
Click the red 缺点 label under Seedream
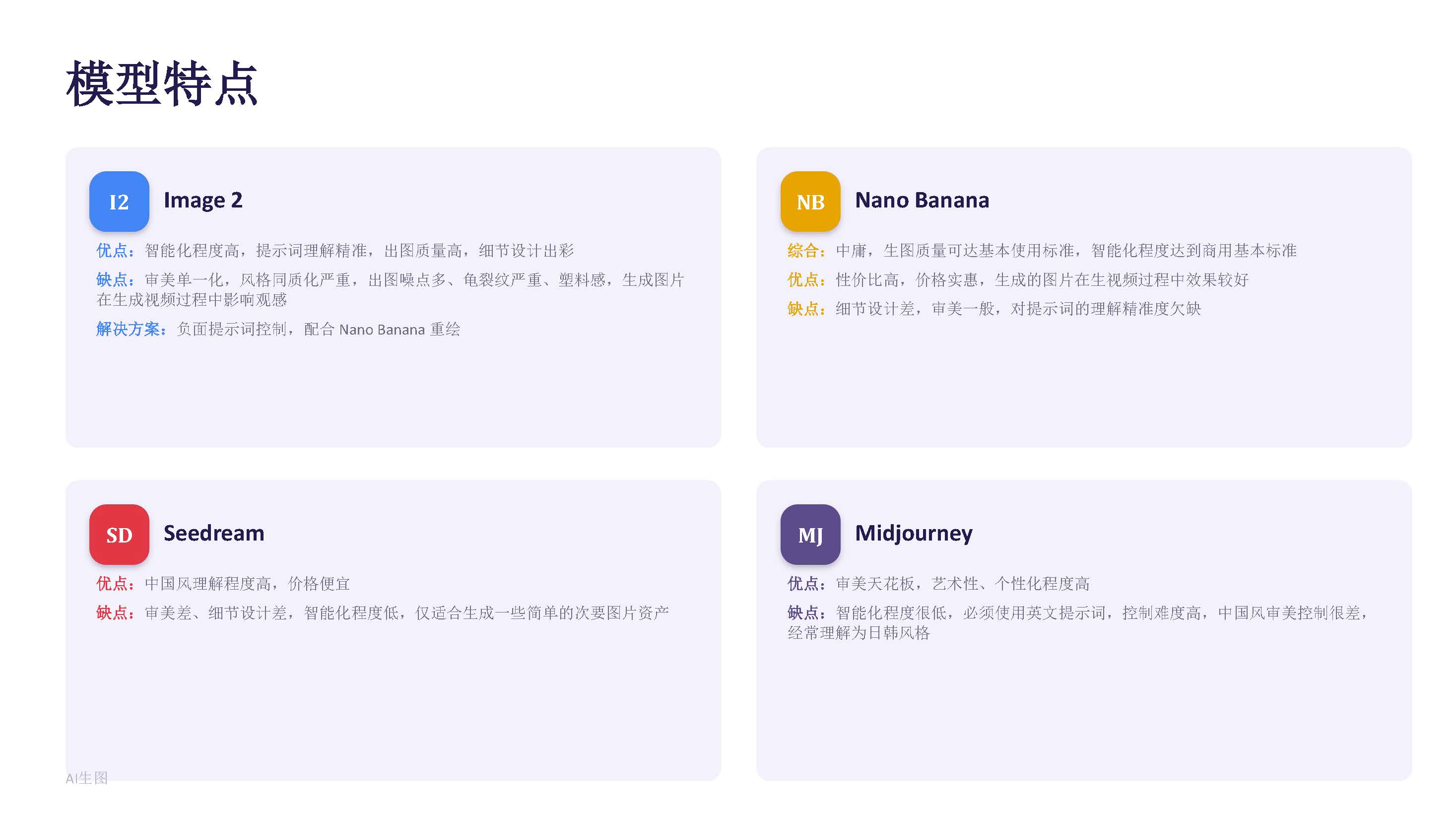[x=115, y=613]
